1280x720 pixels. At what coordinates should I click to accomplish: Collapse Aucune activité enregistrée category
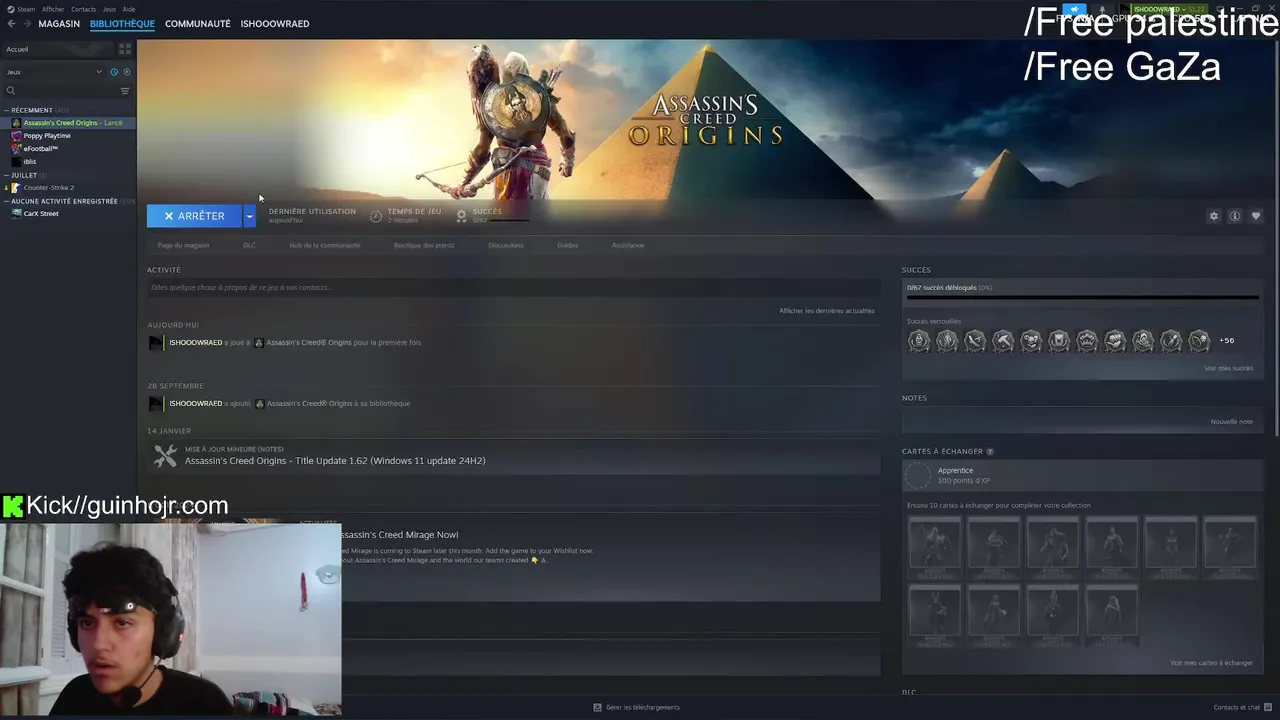pyautogui.click(x=6, y=201)
